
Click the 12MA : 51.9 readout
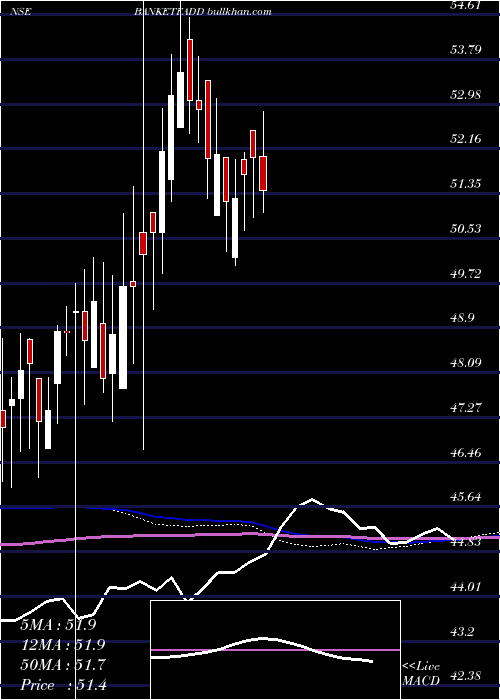[61, 645]
